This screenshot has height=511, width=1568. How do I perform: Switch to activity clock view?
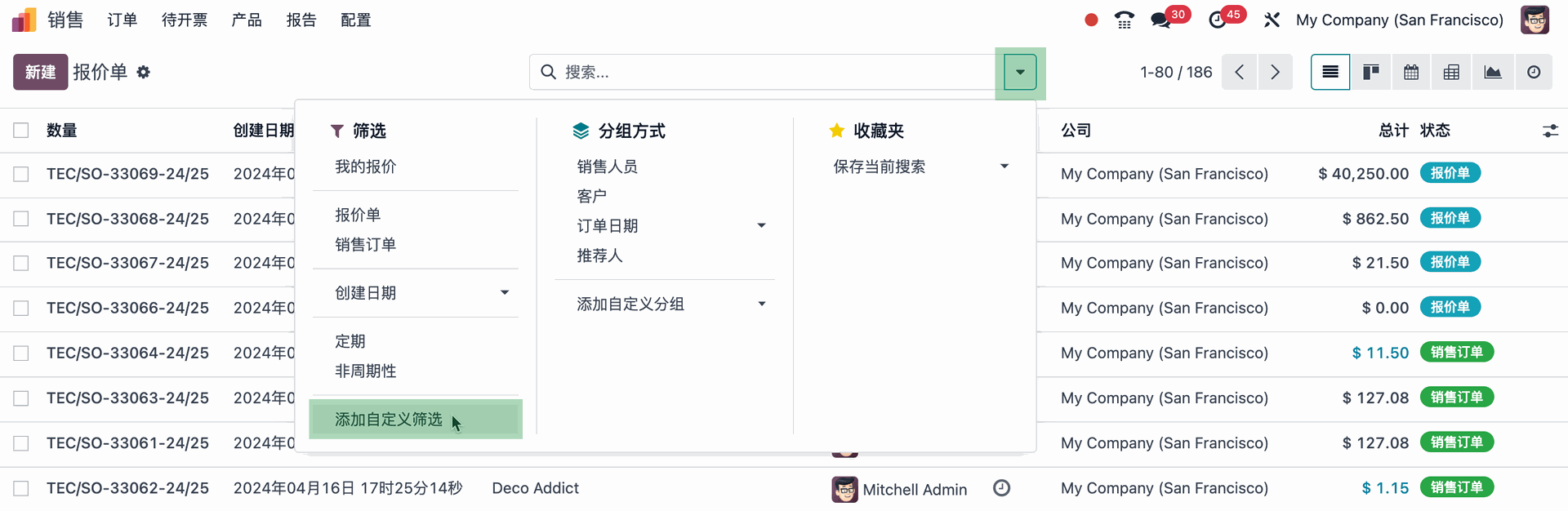1534,73
